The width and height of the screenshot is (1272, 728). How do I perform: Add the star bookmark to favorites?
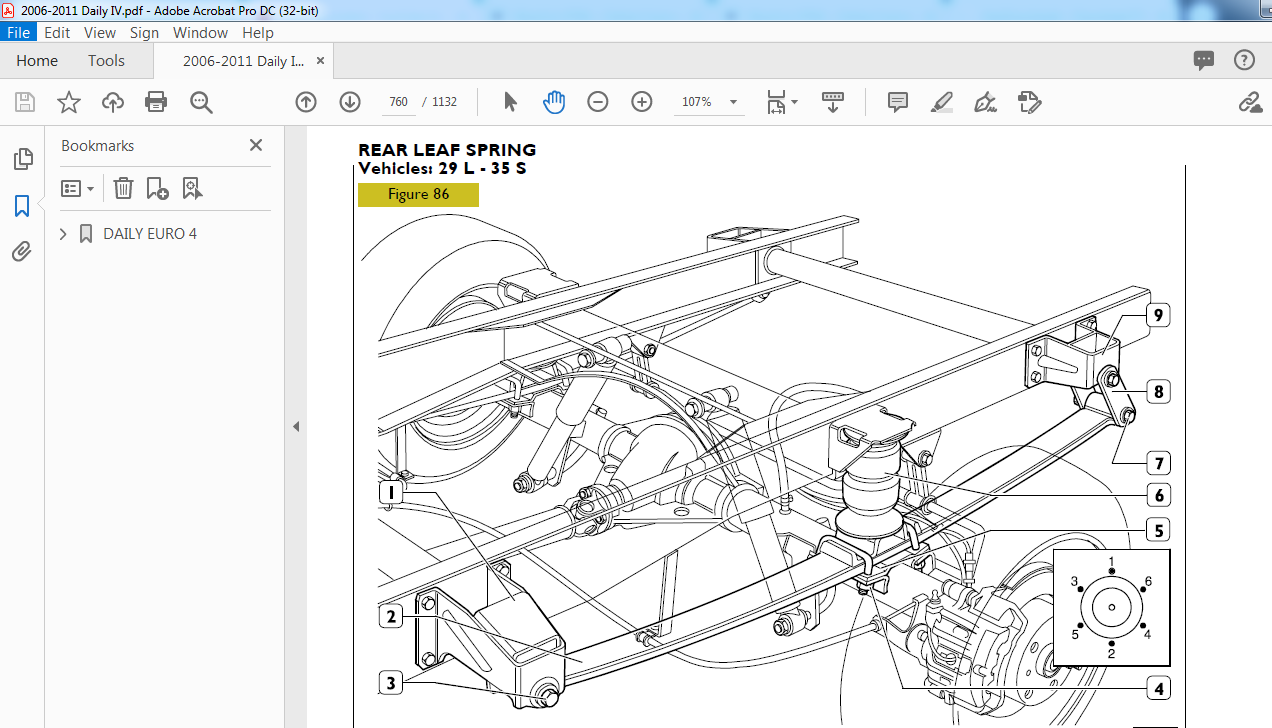69,102
